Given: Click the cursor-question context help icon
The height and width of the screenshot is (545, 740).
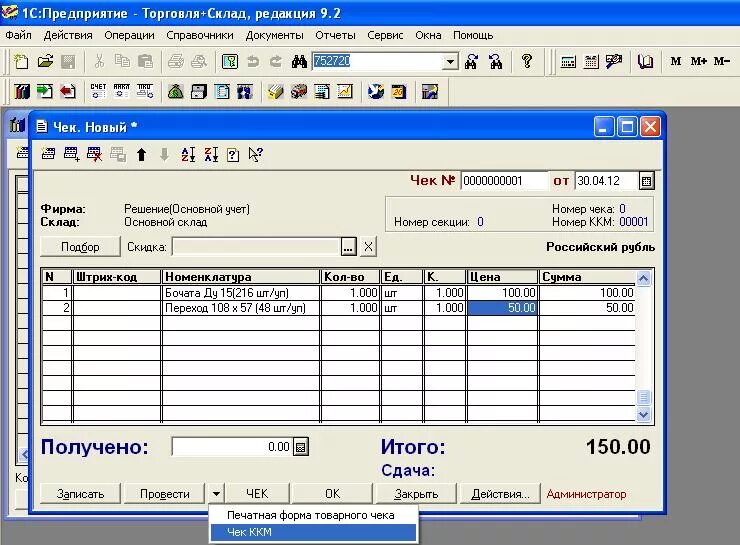Looking at the screenshot, I should pos(255,154).
